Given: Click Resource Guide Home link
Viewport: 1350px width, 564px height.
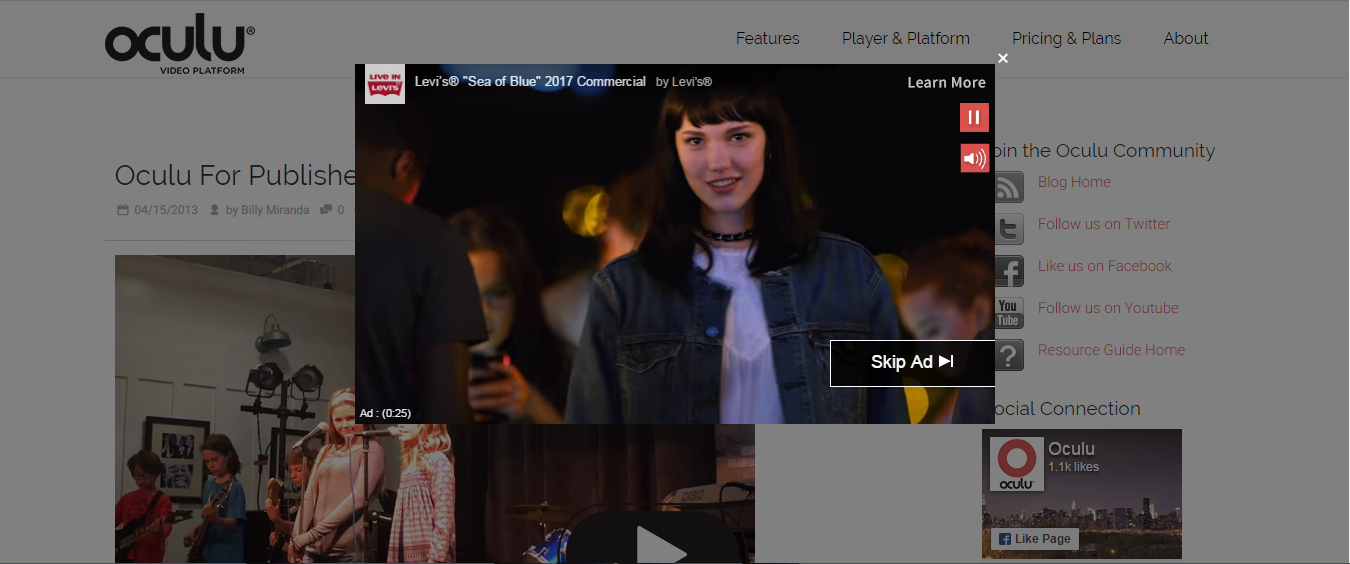Looking at the screenshot, I should coord(1111,350).
